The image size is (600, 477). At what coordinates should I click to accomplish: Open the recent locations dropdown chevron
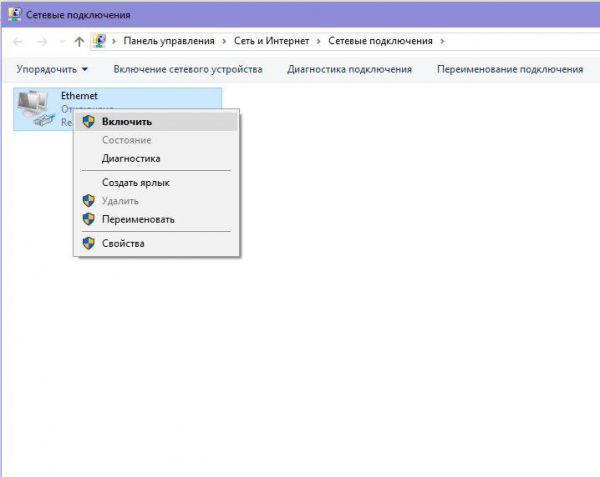(x=62, y=41)
